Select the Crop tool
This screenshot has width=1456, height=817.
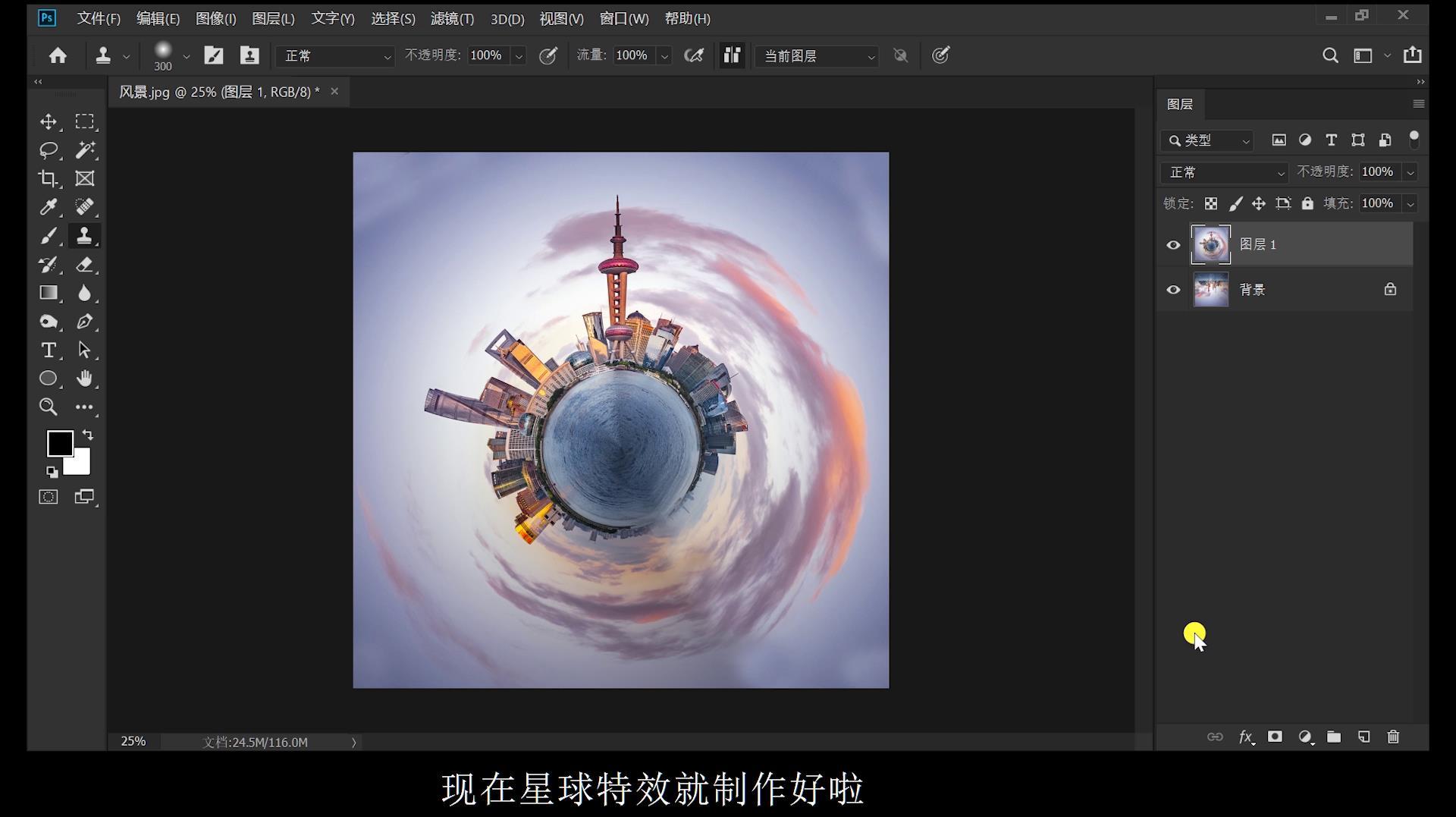49,178
